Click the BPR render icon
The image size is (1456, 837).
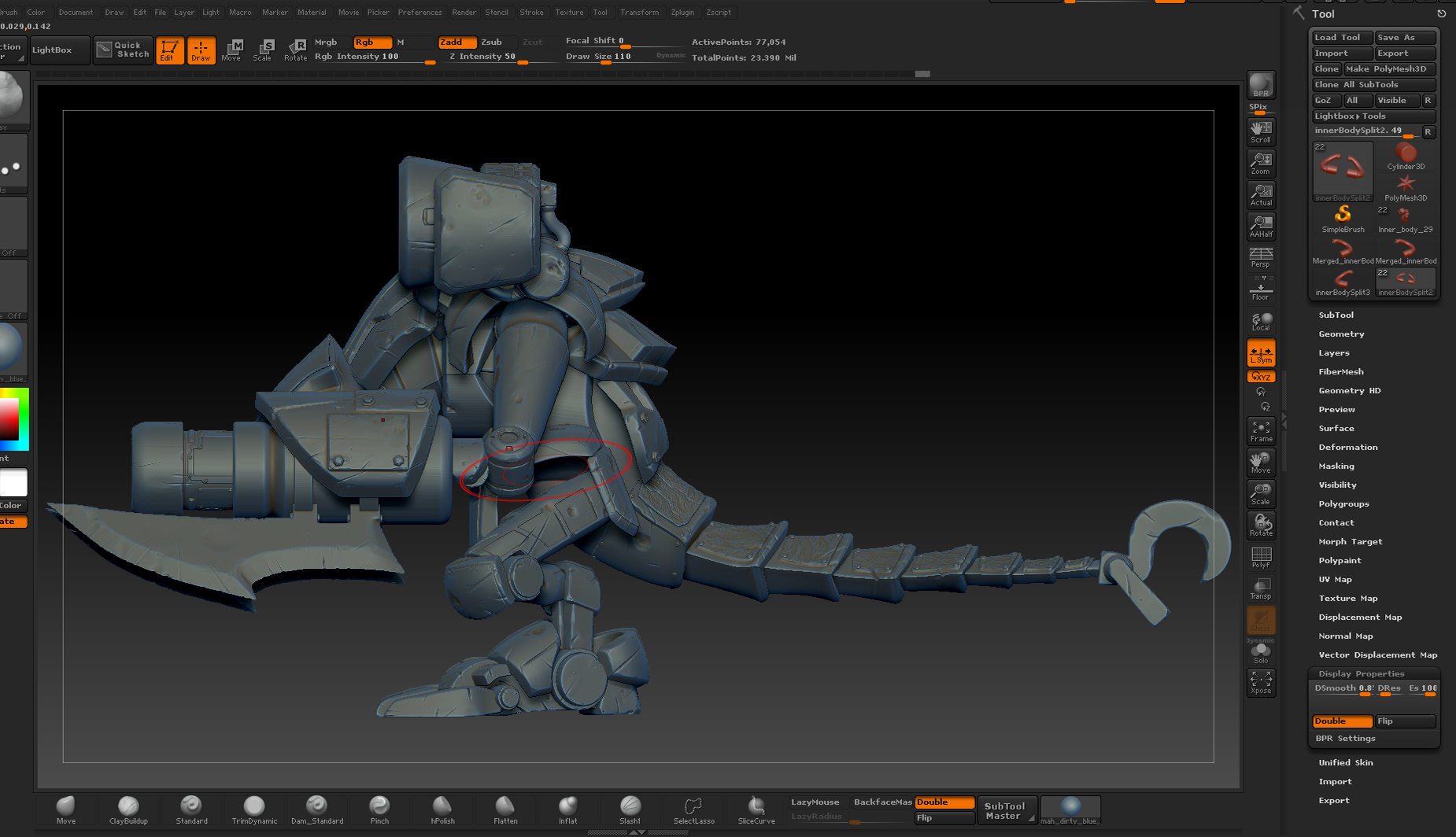pyautogui.click(x=1261, y=85)
